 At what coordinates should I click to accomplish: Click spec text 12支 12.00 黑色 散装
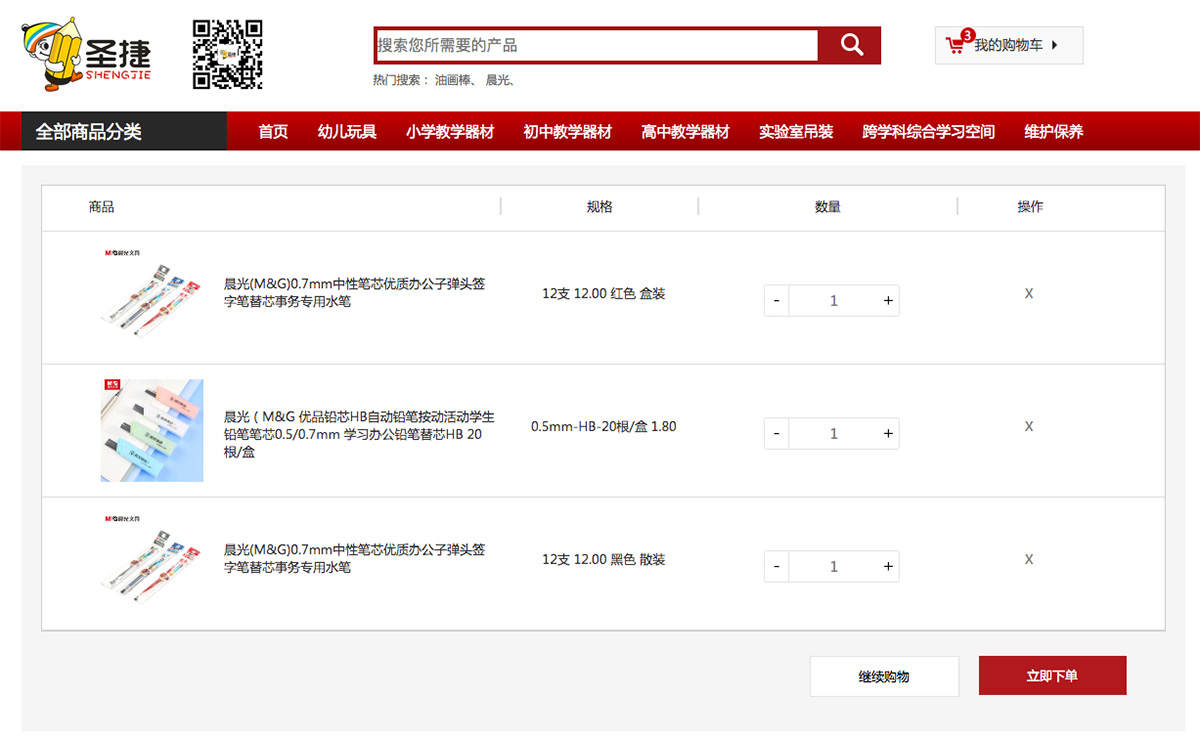604,560
